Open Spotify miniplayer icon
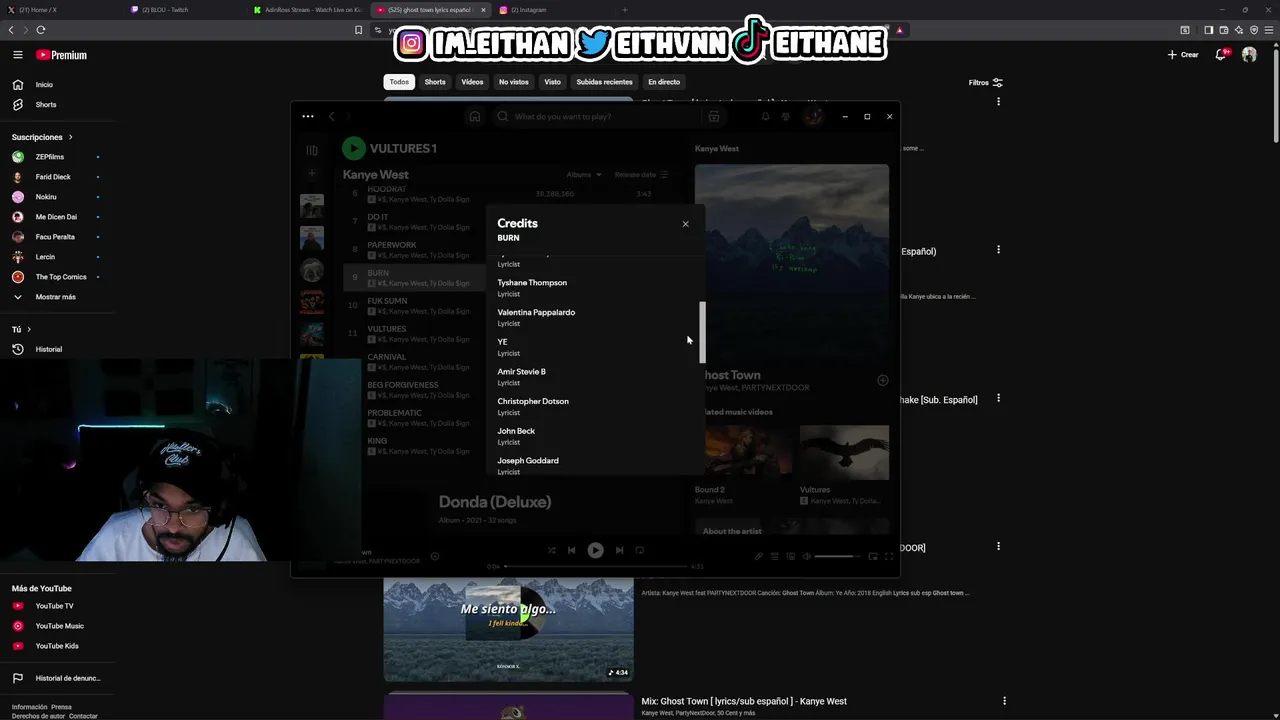 pyautogui.click(x=873, y=556)
